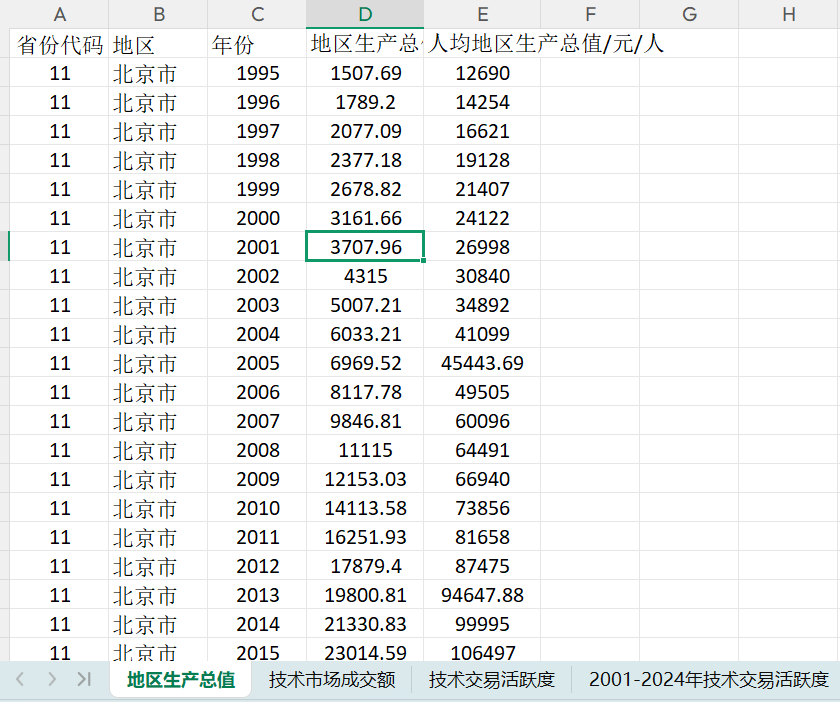The width and height of the screenshot is (840, 702).
Task: Select year cell 2009
Action: coord(257,478)
